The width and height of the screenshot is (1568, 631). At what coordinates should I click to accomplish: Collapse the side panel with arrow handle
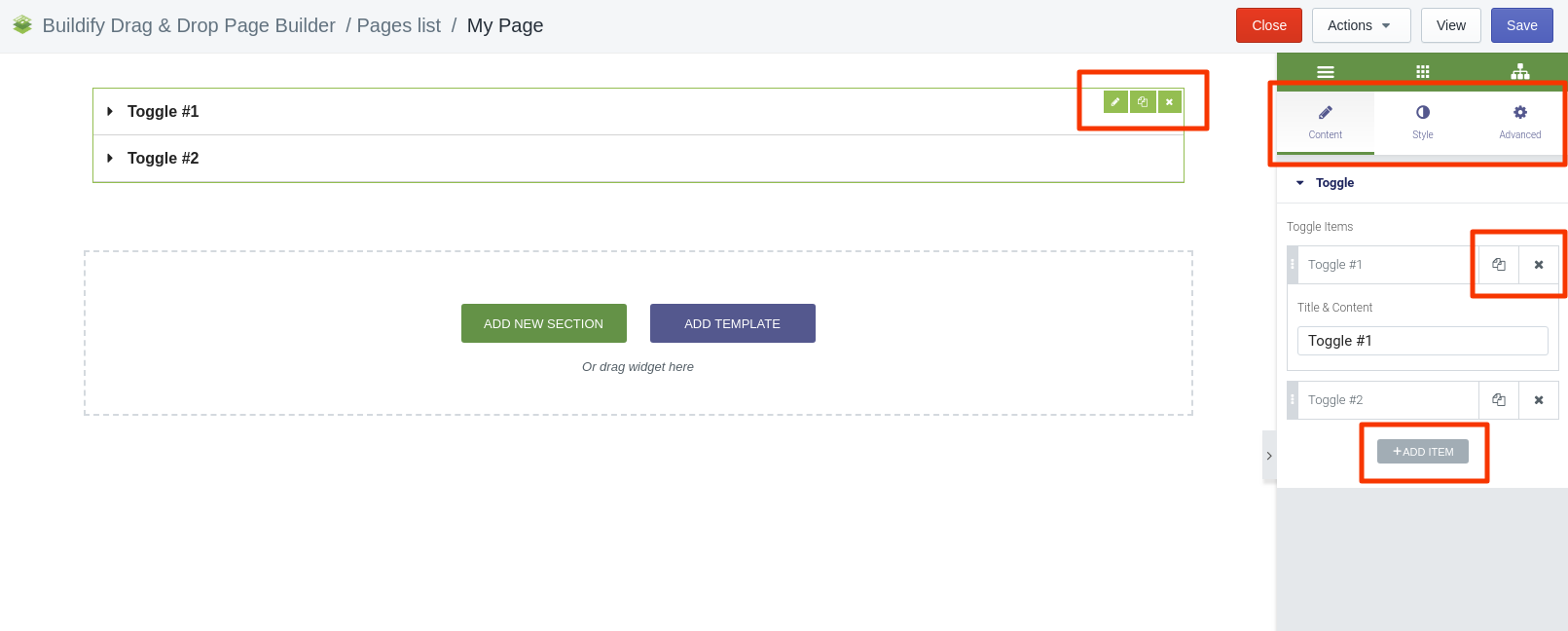[x=1269, y=456]
